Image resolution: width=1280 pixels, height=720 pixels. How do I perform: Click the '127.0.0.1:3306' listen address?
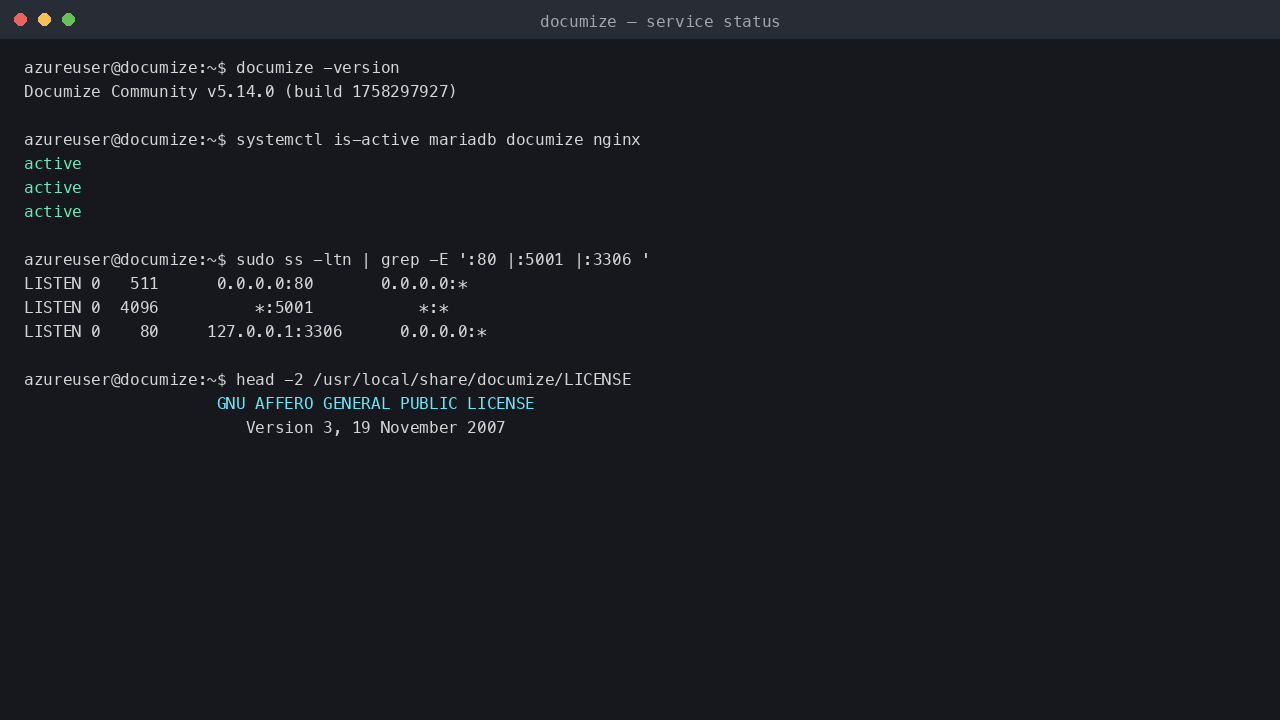275,332
